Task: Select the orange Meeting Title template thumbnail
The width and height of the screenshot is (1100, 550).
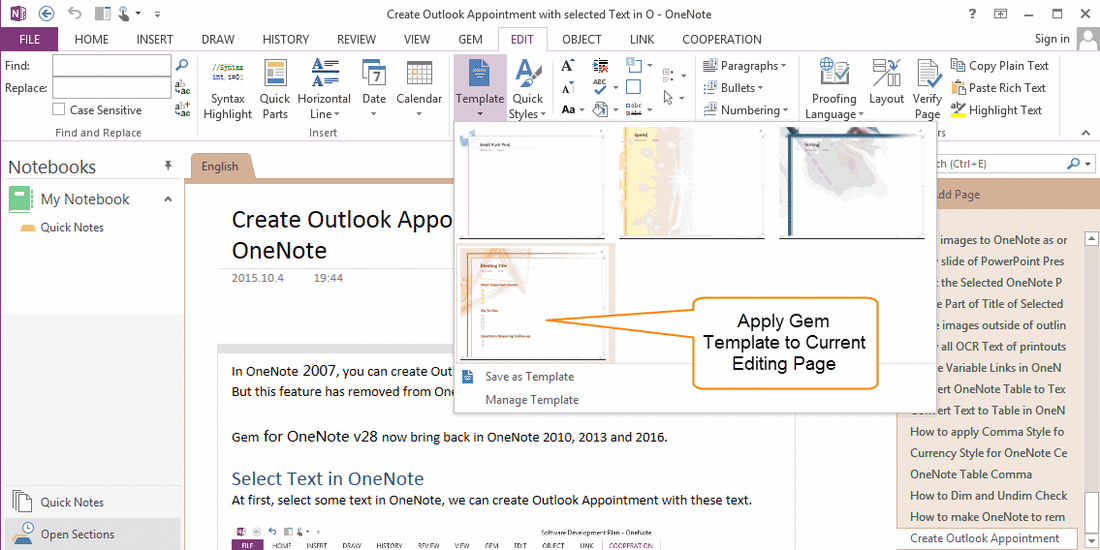Action: (x=531, y=303)
